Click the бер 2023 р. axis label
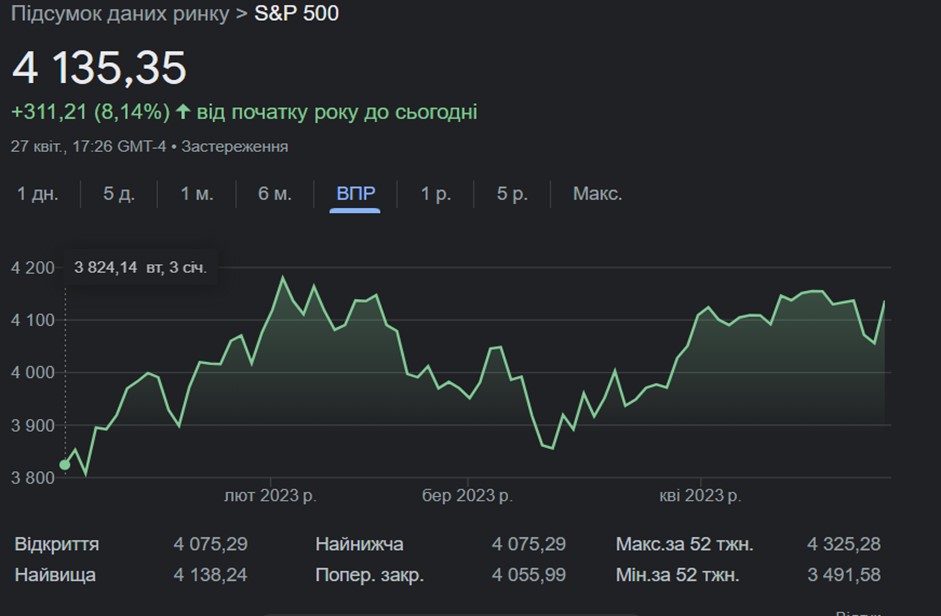Viewport: 941px width, 616px height. click(467, 496)
